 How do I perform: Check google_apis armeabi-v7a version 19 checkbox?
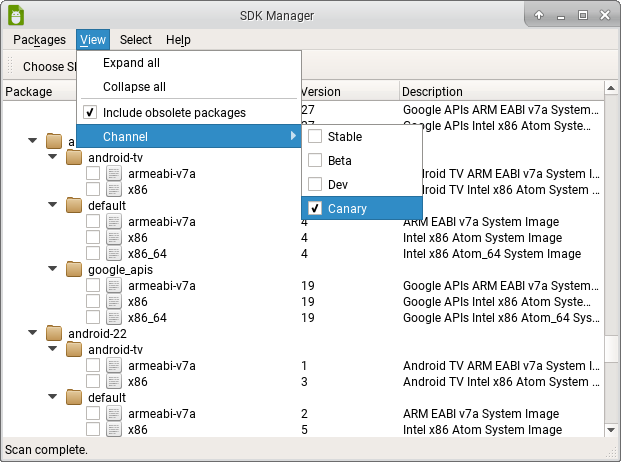pos(93,285)
